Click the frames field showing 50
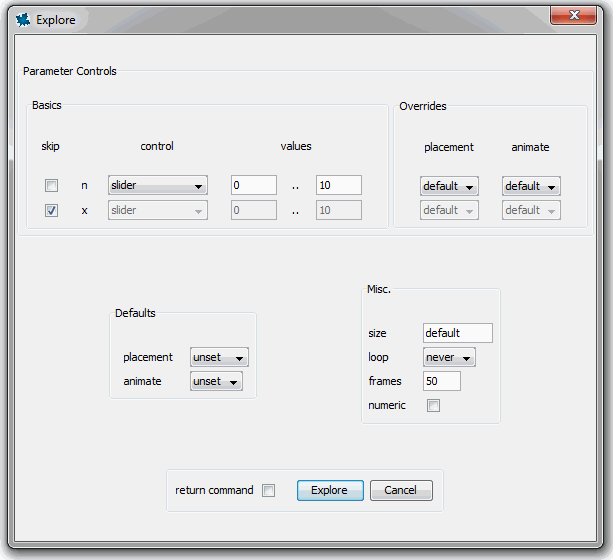The image size is (613, 560). click(441, 381)
